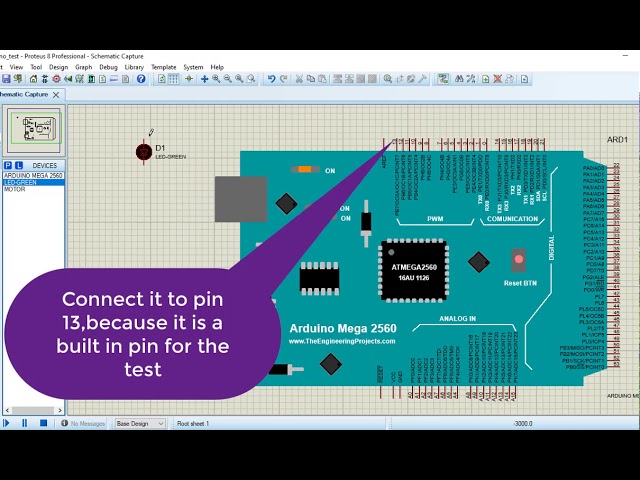Start simulation with the Play button
This screenshot has height=480, width=640.
(6, 423)
